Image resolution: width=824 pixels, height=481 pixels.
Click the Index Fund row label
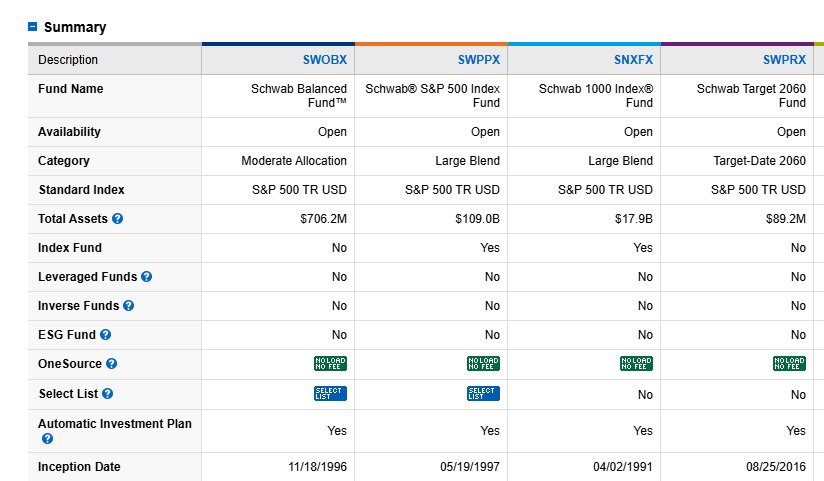[70, 248]
